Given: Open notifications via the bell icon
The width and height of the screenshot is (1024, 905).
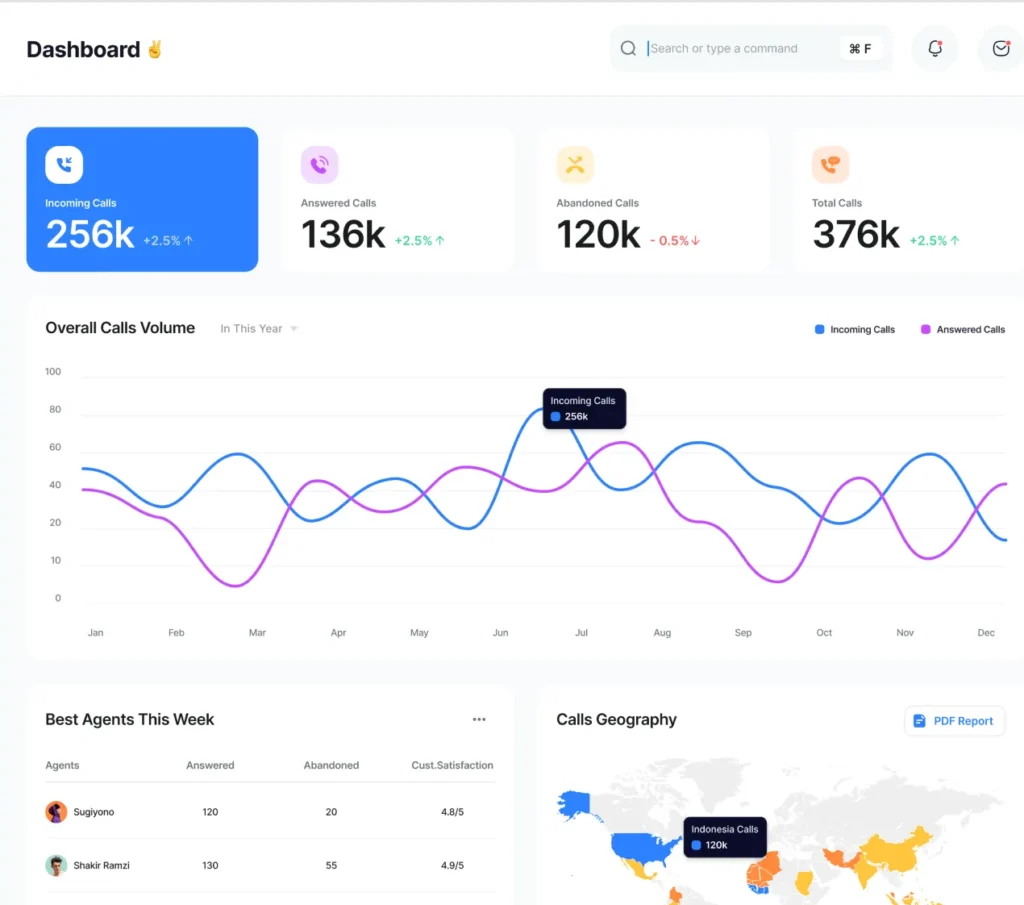Looking at the screenshot, I should (934, 48).
